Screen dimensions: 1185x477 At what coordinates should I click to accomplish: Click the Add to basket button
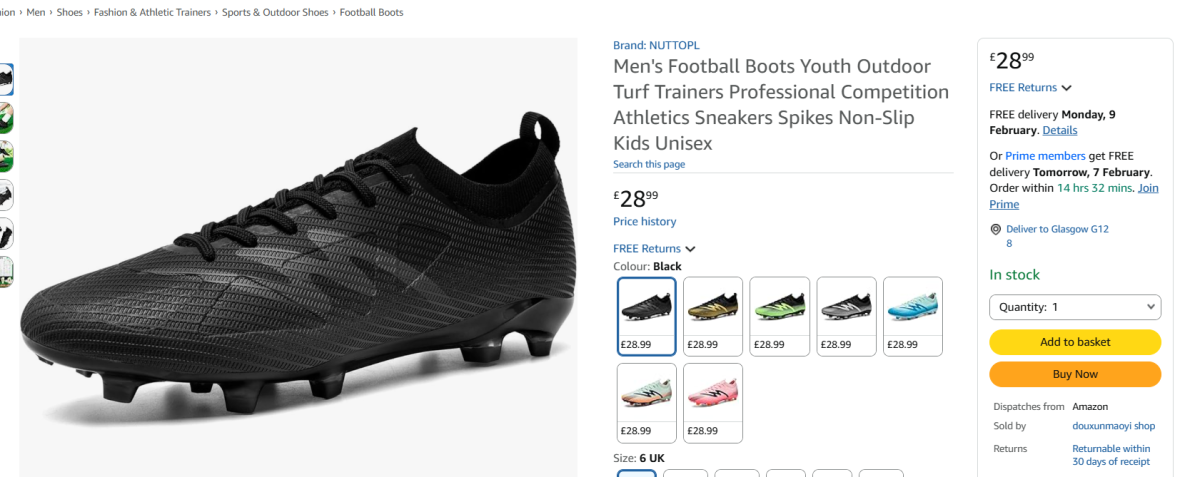click(x=1075, y=342)
